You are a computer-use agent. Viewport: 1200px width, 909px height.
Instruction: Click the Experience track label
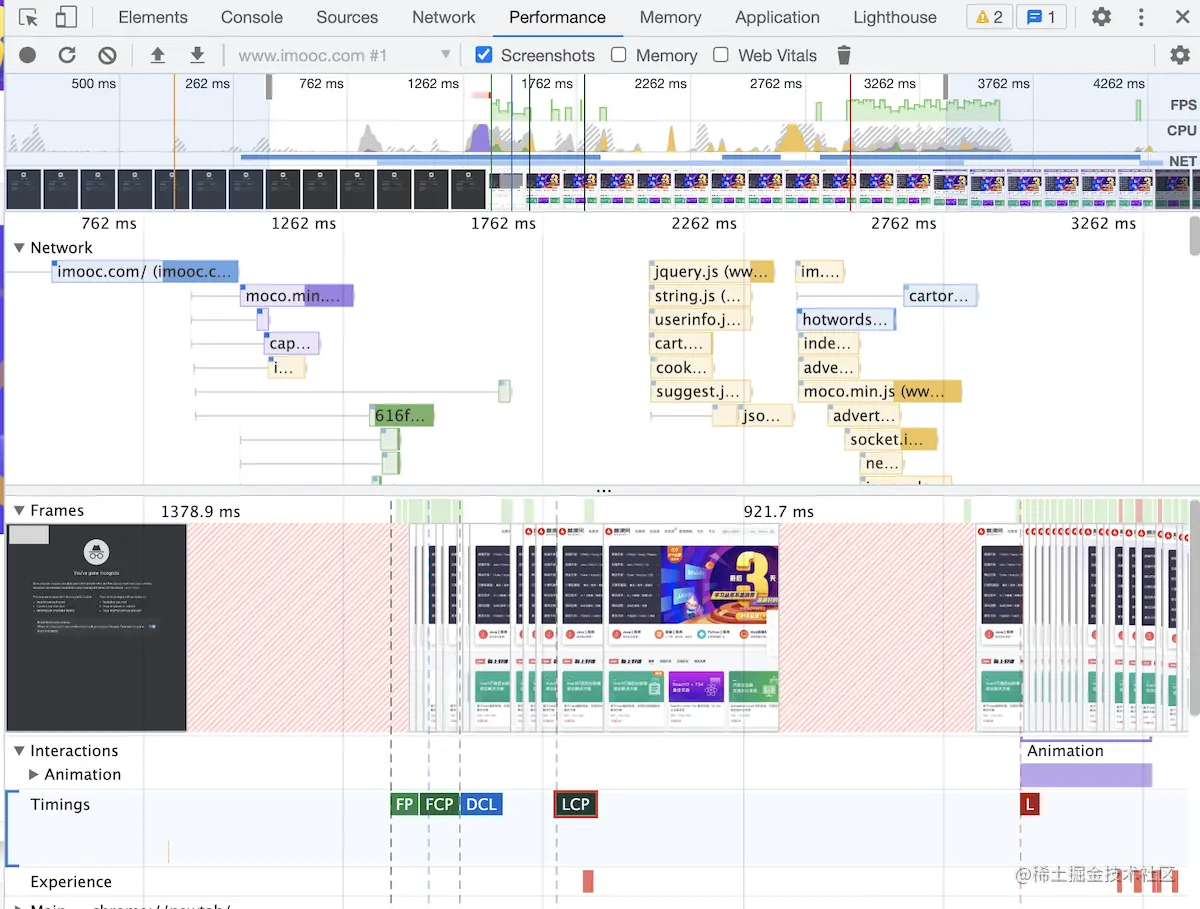coord(71,881)
